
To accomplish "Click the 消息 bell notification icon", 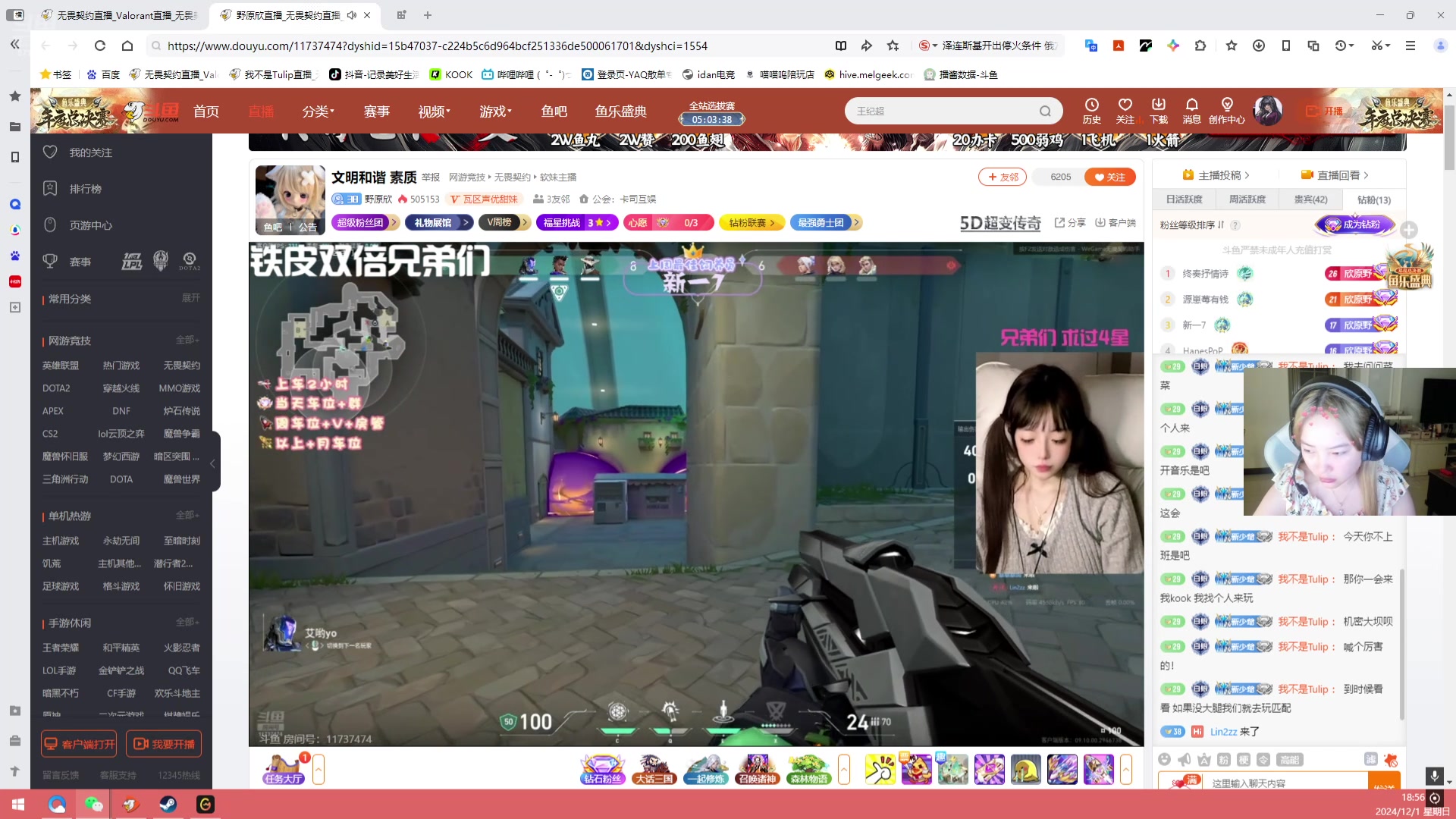I will (x=1191, y=105).
